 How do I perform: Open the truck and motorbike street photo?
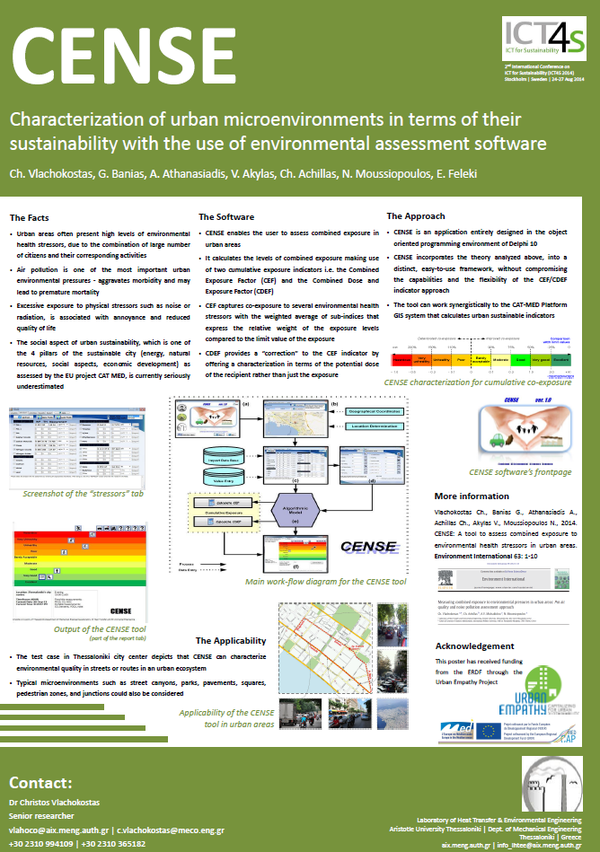tap(300, 713)
